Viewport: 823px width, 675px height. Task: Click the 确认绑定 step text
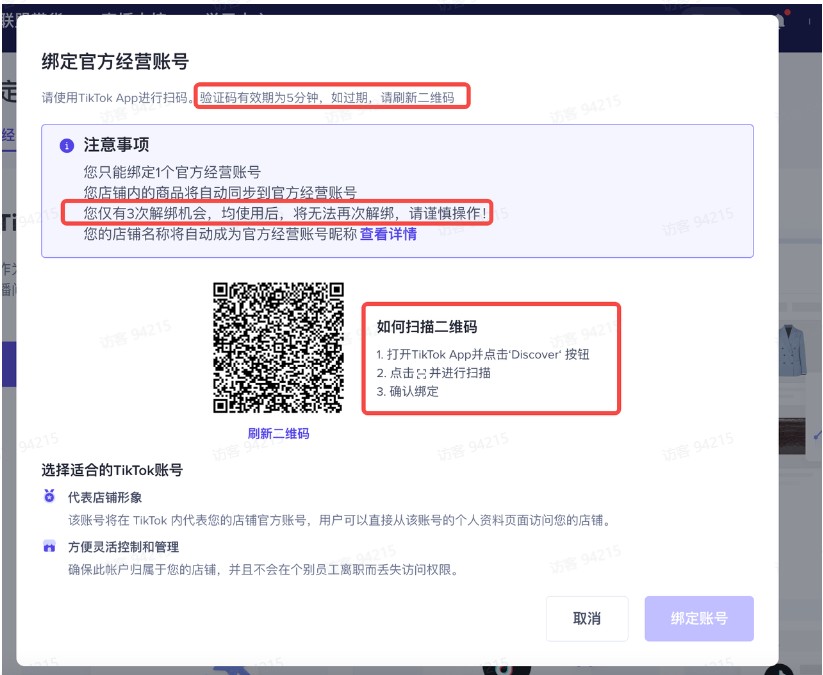click(413, 391)
